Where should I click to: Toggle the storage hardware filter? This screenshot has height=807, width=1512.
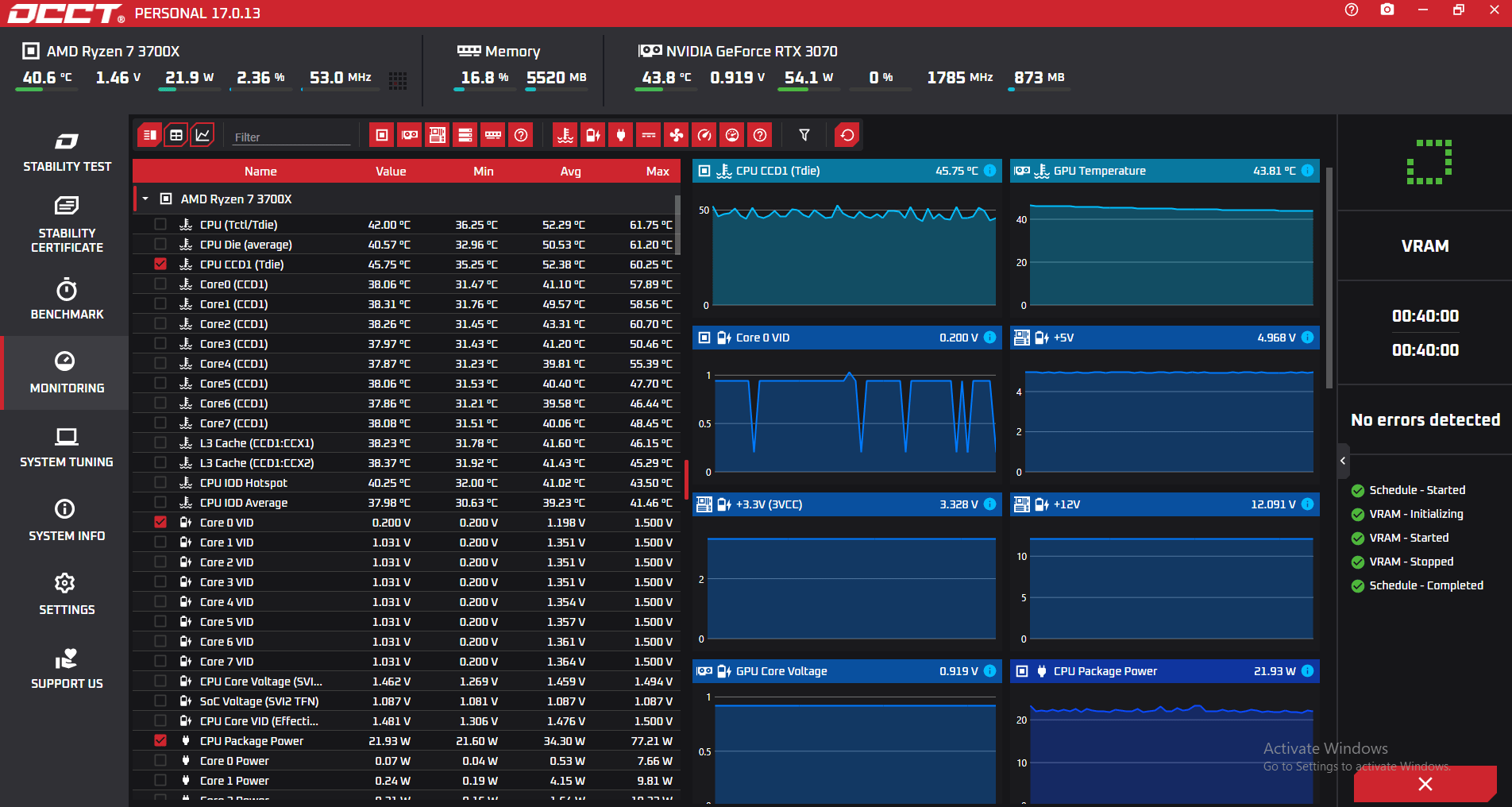click(465, 135)
